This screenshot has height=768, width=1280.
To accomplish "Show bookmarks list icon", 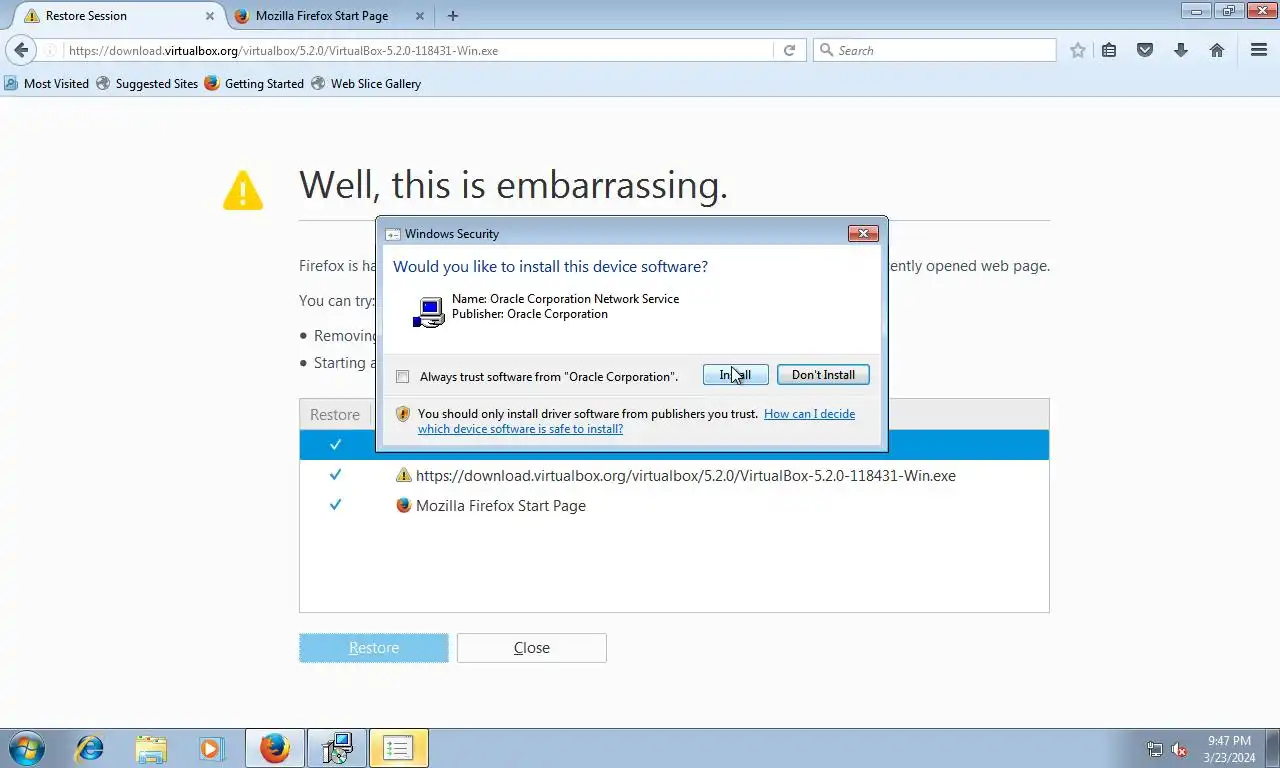I will click(x=1109, y=50).
